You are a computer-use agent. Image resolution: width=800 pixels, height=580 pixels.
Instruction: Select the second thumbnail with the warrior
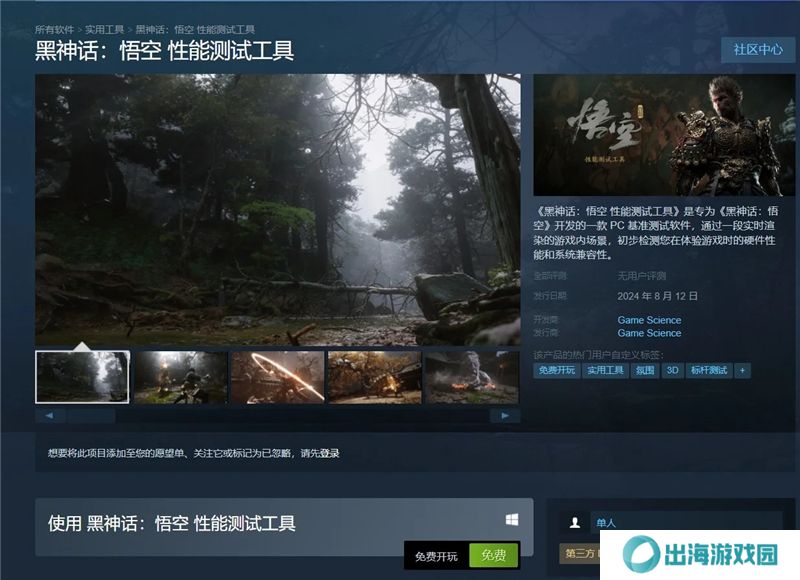[x=180, y=377]
